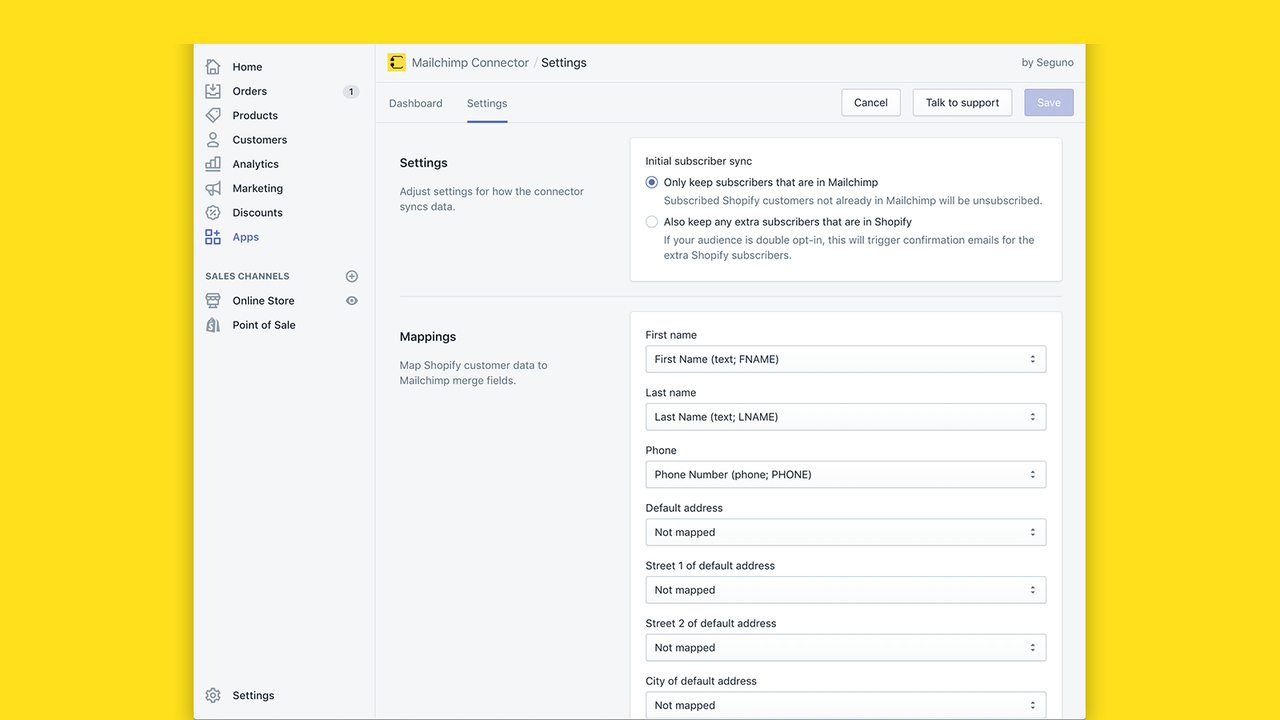Click the Home house icon
1280x720 pixels.
pyautogui.click(x=213, y=67)
